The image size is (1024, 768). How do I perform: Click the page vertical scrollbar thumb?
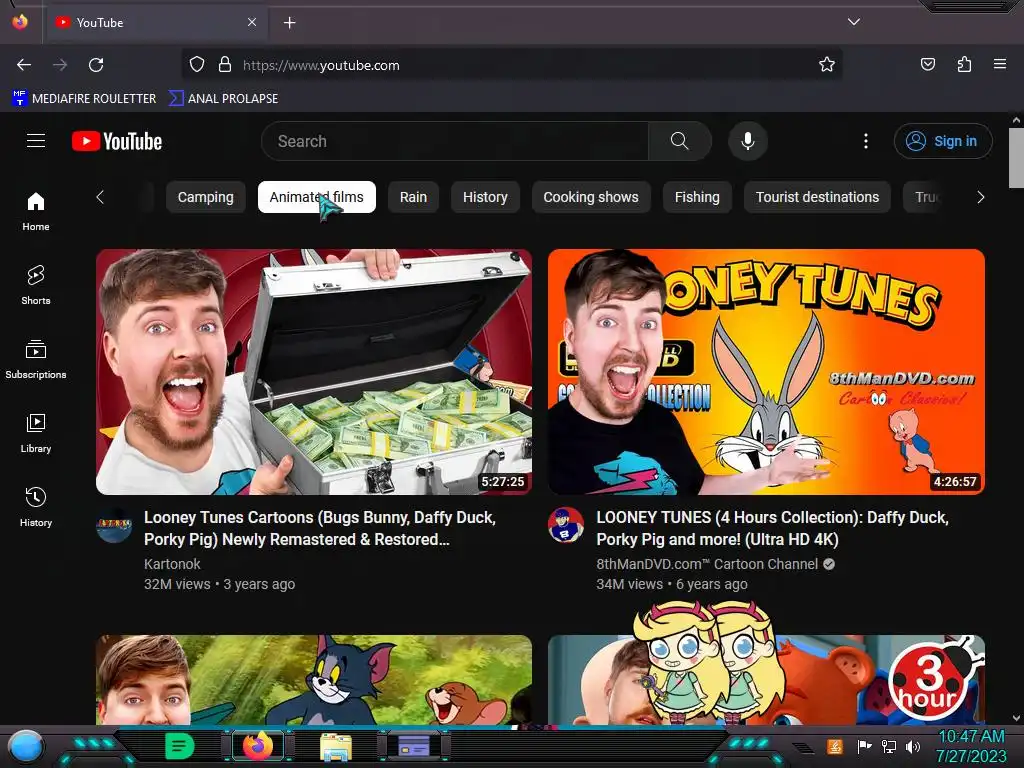1016,157
